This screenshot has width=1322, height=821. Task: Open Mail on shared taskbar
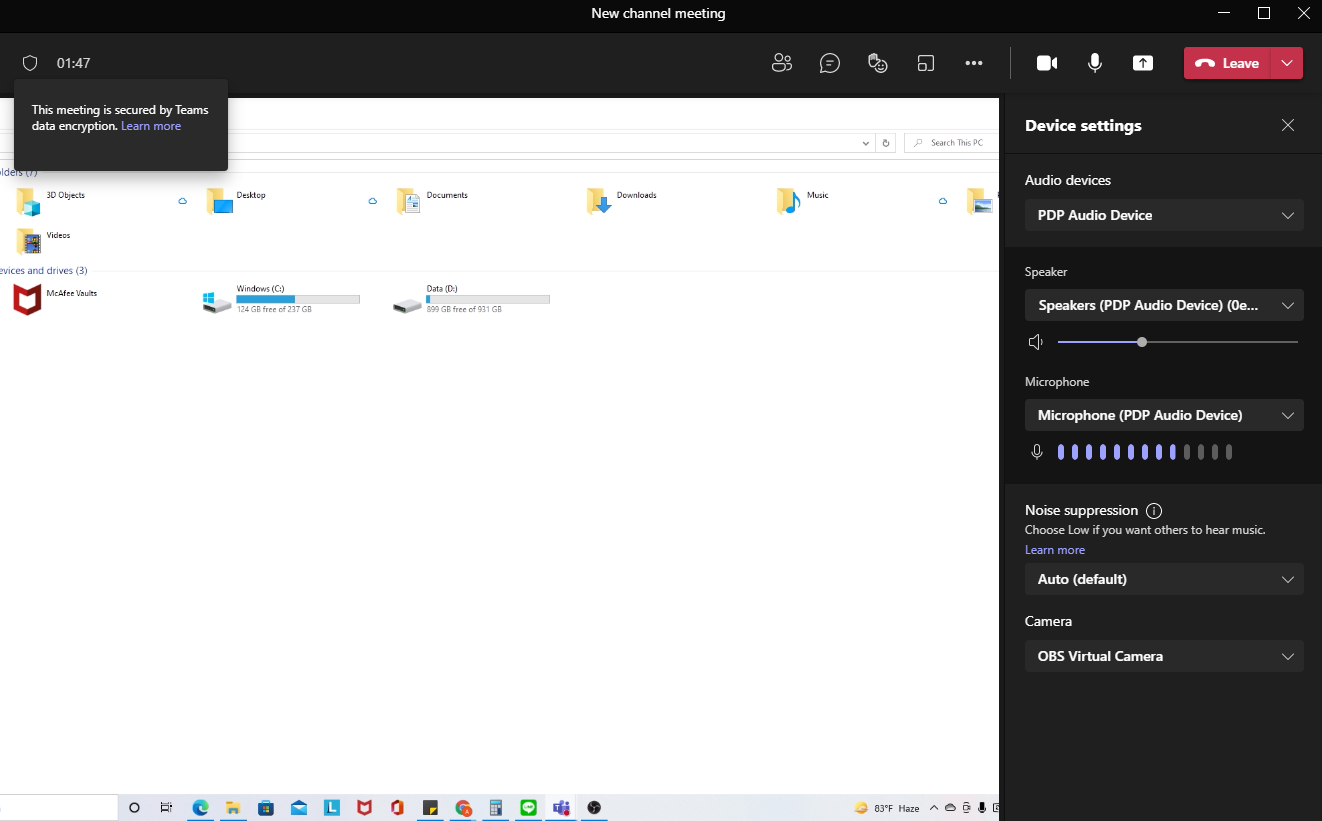click(x=298, y=808)
